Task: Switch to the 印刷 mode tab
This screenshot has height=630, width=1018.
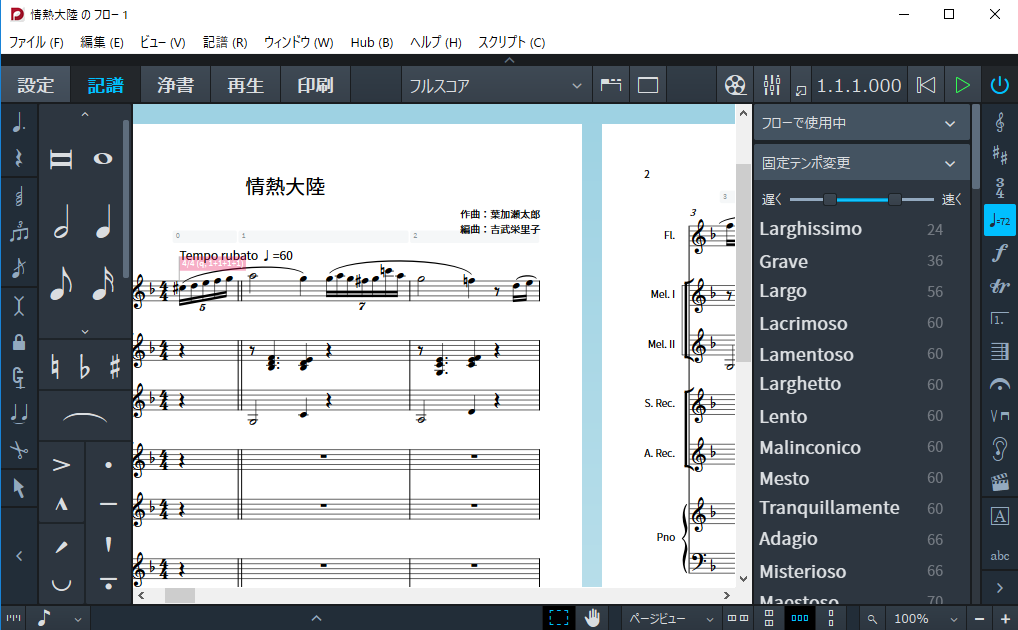Action: tap(315, 84)
